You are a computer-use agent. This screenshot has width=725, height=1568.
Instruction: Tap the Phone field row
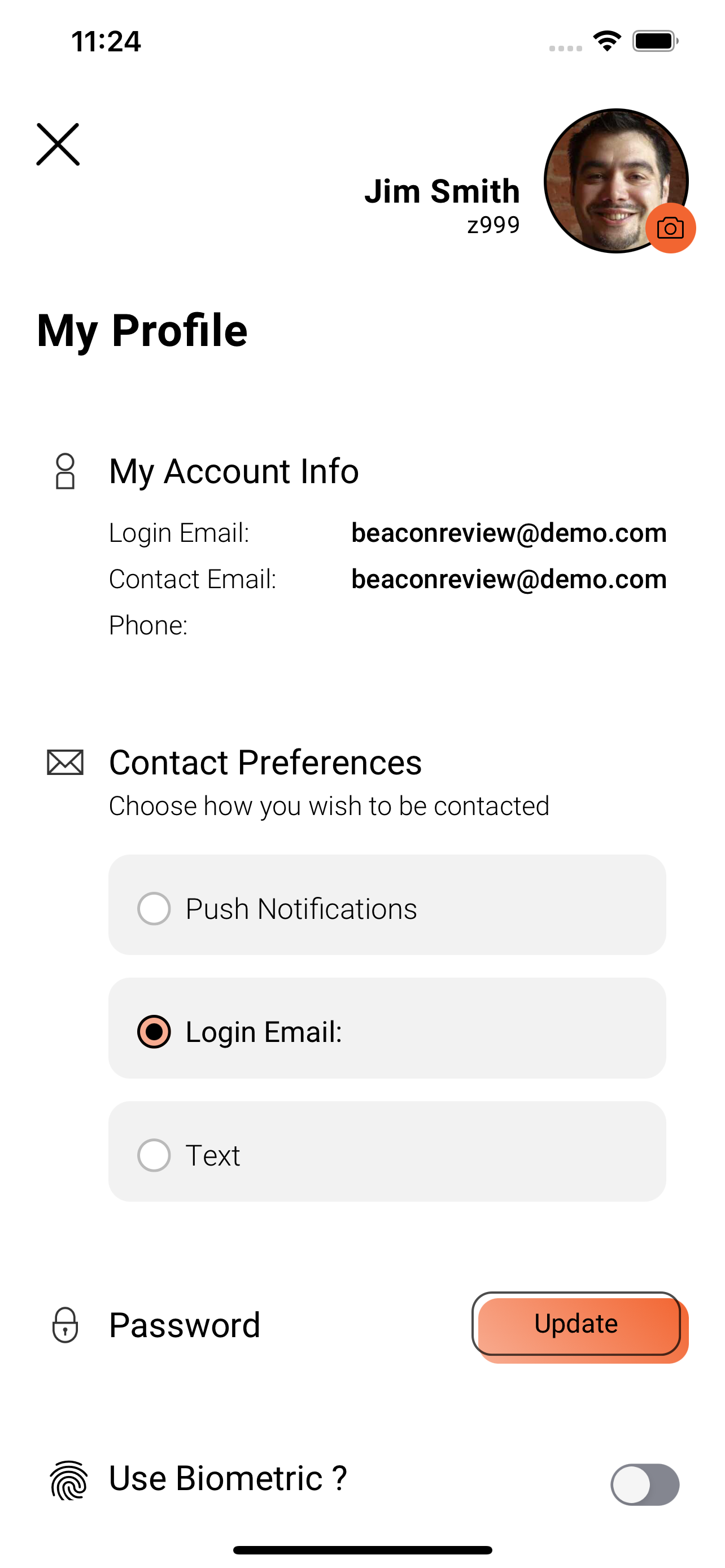point(387,625)
